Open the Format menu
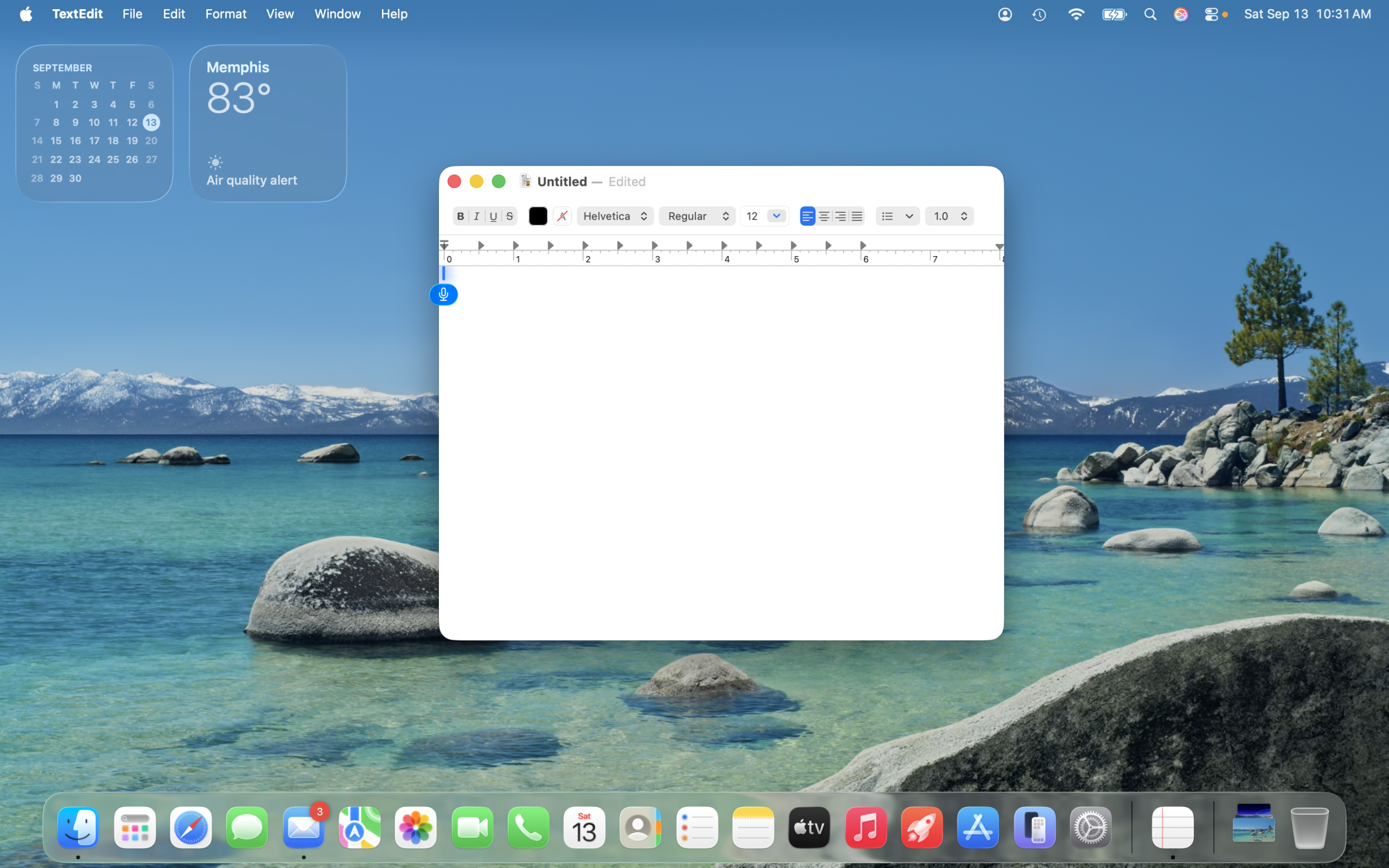 (x=226, y=14)
